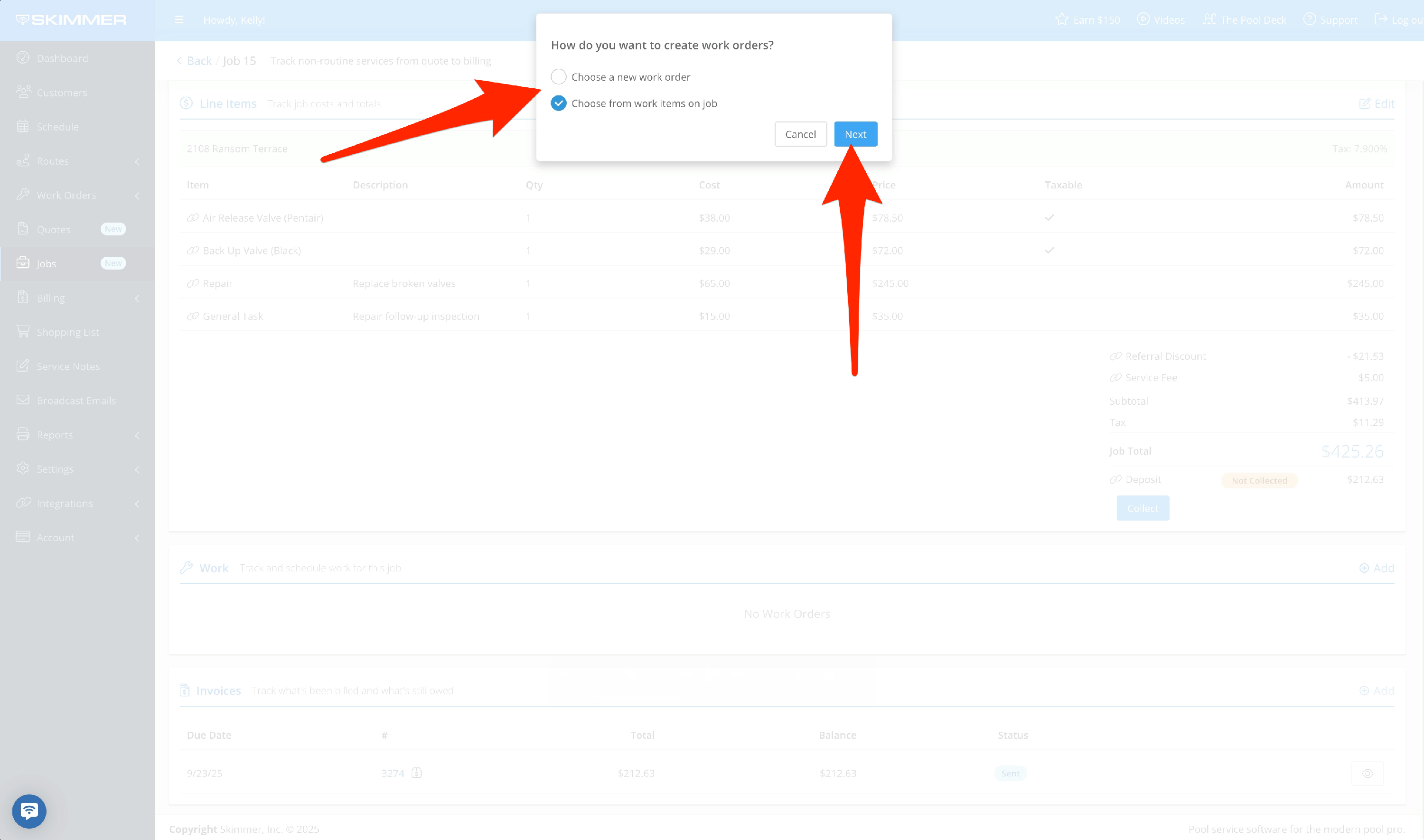
Task: Open the Quotes menu item
Action: coord(54,229)
